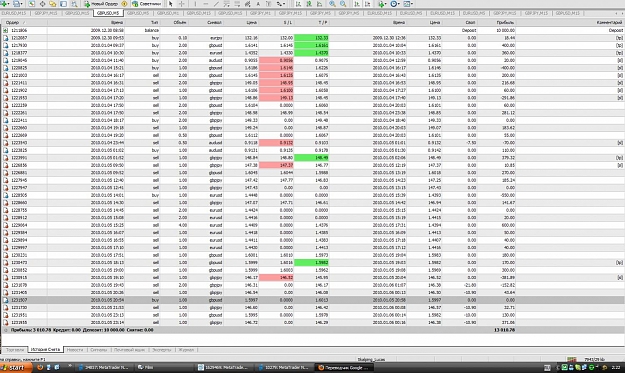Click the row icon for order 1217930

tap(5, 45)
